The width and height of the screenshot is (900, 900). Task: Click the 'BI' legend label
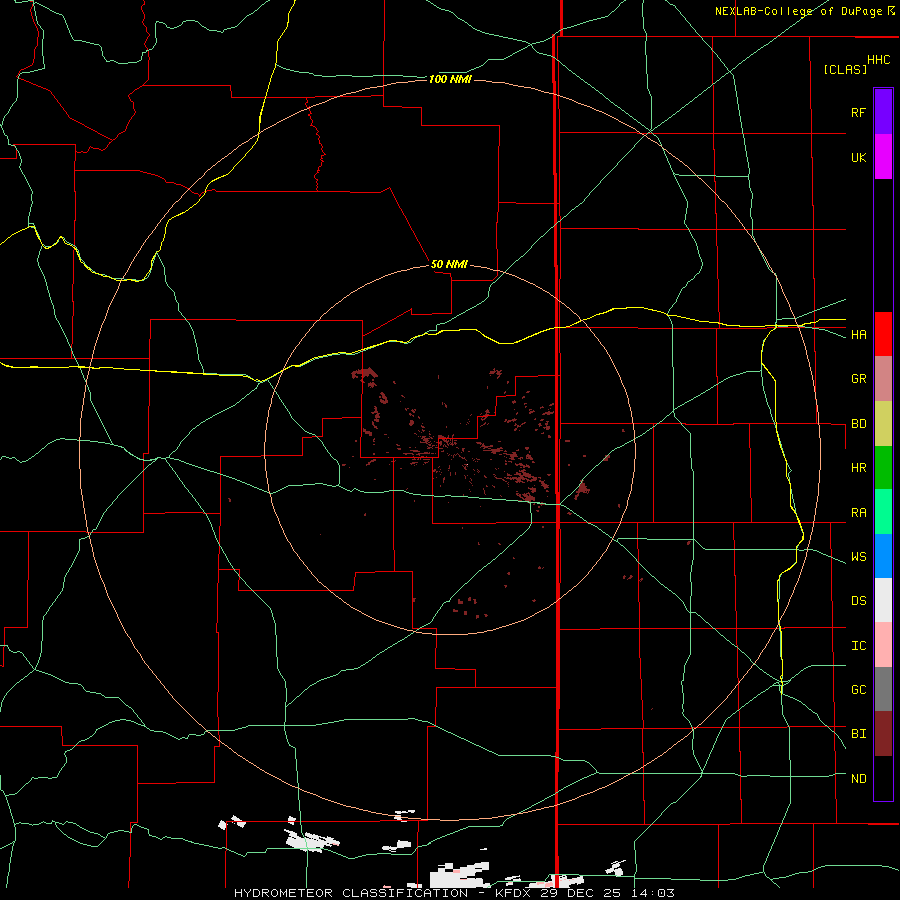[x=858, y=734]
